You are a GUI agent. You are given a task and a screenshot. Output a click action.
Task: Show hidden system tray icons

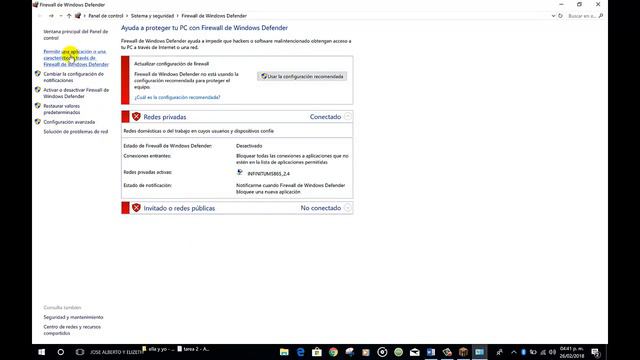point(514,352)
